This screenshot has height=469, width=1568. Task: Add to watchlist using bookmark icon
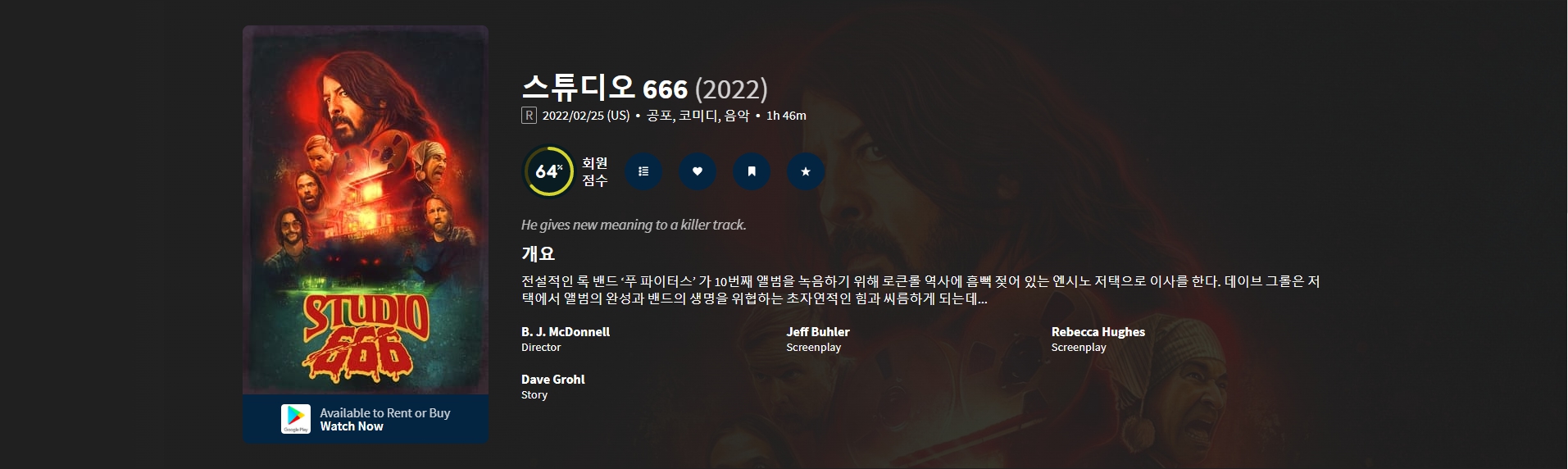tap(752, 171)
